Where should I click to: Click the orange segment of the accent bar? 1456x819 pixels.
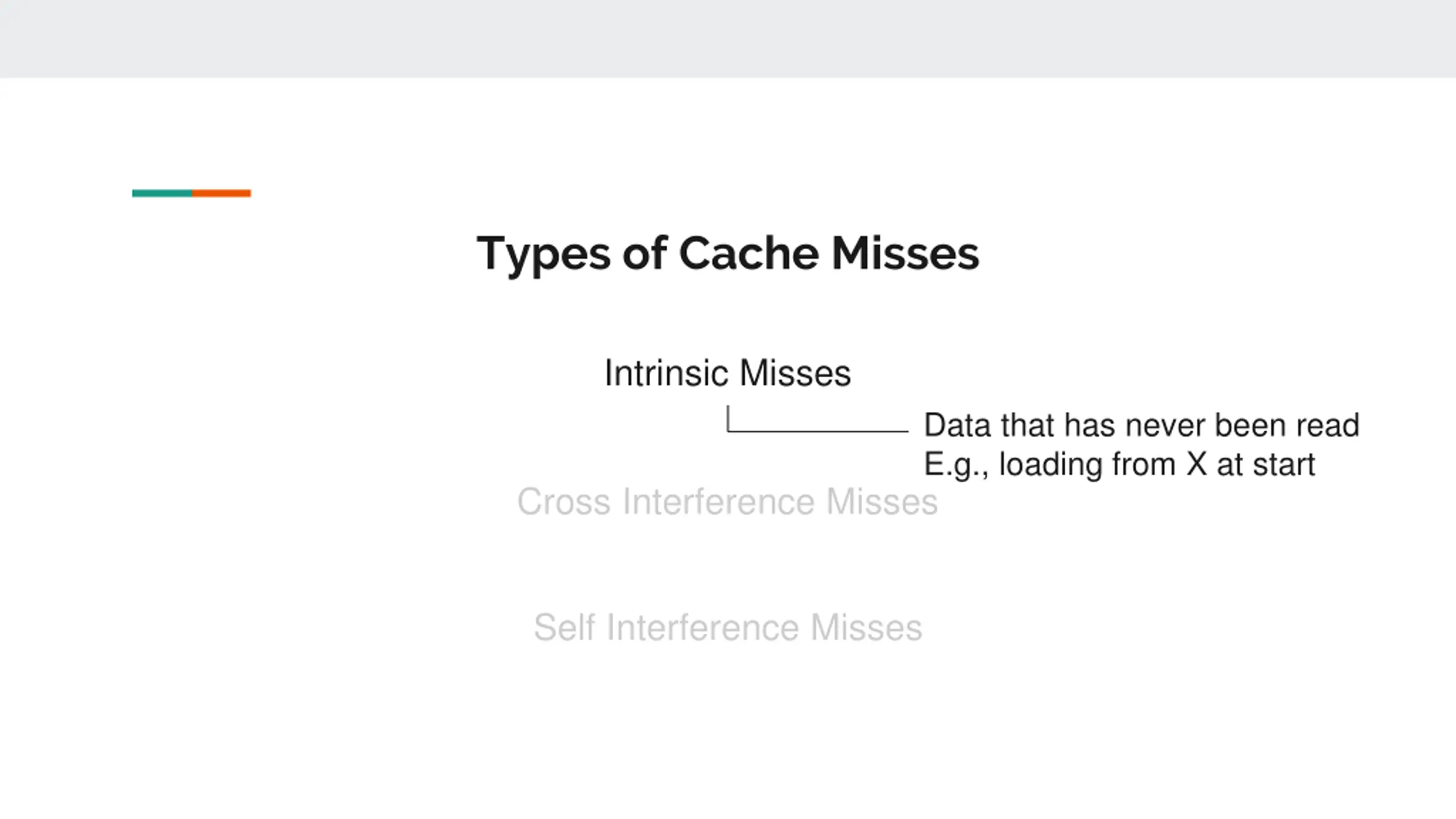click(221, 193)
